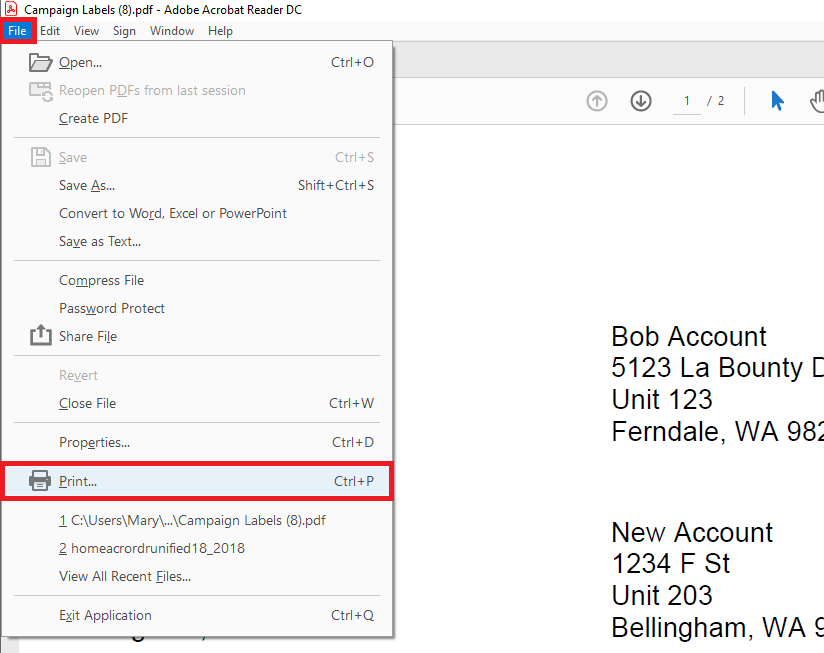Go to next page with down arrow
This screenshot has width=824, height=653.
[x=641, y=101]
